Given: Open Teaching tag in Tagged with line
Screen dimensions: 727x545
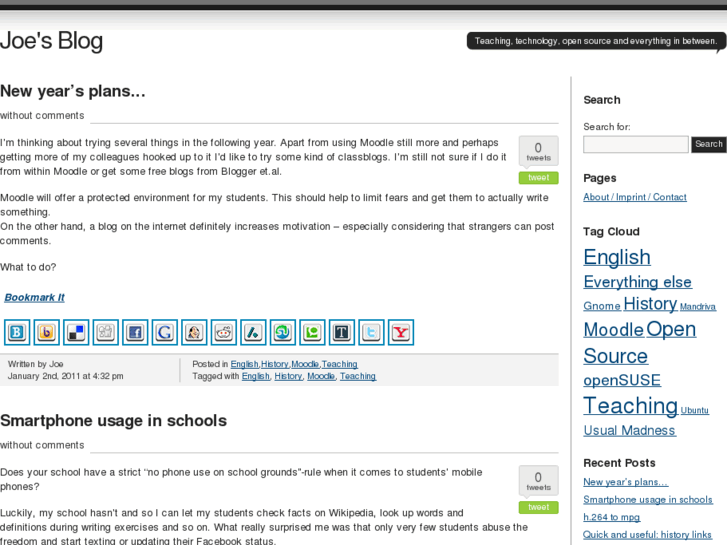Looking at the screenshot, I should click(x=357, y=376).
